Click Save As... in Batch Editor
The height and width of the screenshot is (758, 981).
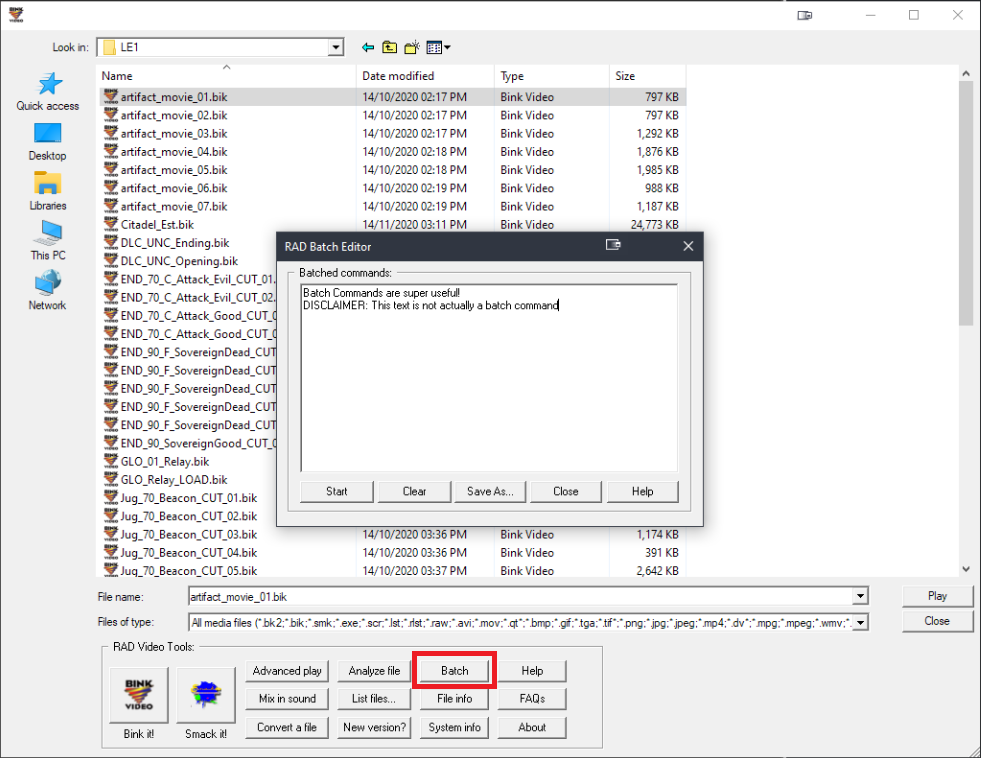[x=490, y=492]
